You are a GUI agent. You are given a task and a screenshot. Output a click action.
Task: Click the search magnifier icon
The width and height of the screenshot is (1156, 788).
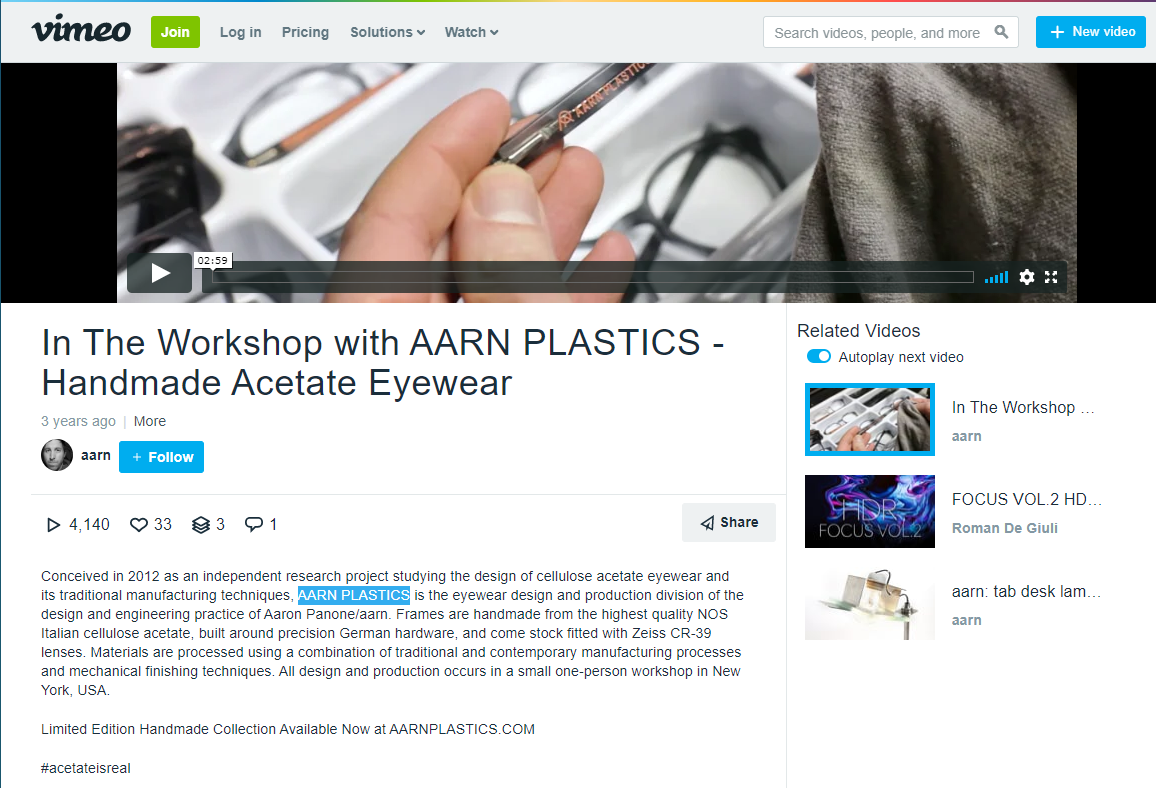1000,32
